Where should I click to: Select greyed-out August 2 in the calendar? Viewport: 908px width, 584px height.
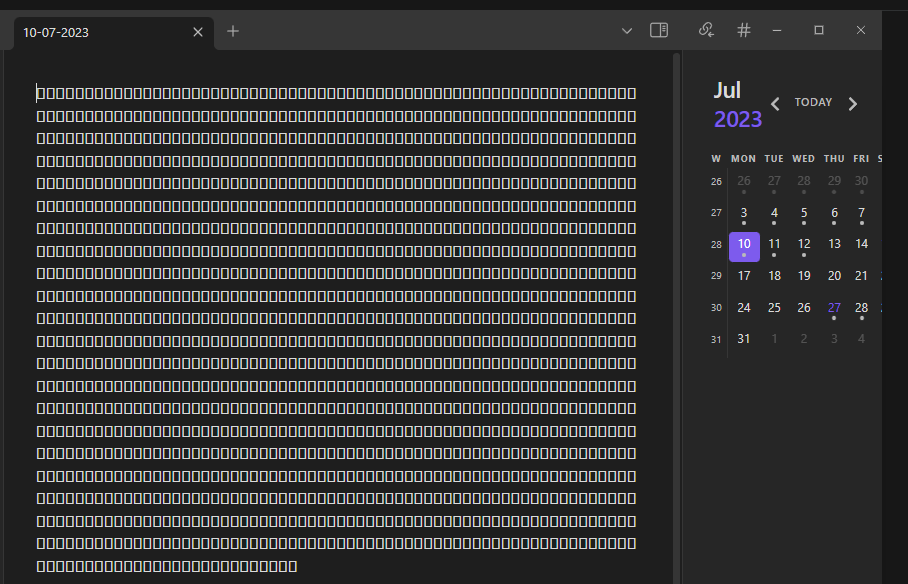click(x=804, y=341)
